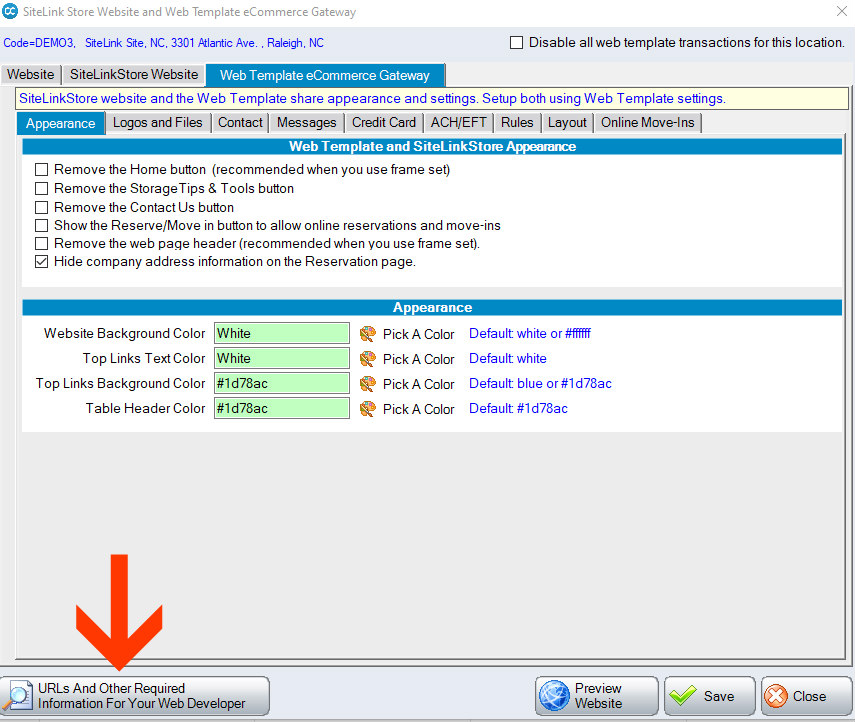The image size is (855, 722).
Task: Click Table Header Color input field
Action: 282,408
